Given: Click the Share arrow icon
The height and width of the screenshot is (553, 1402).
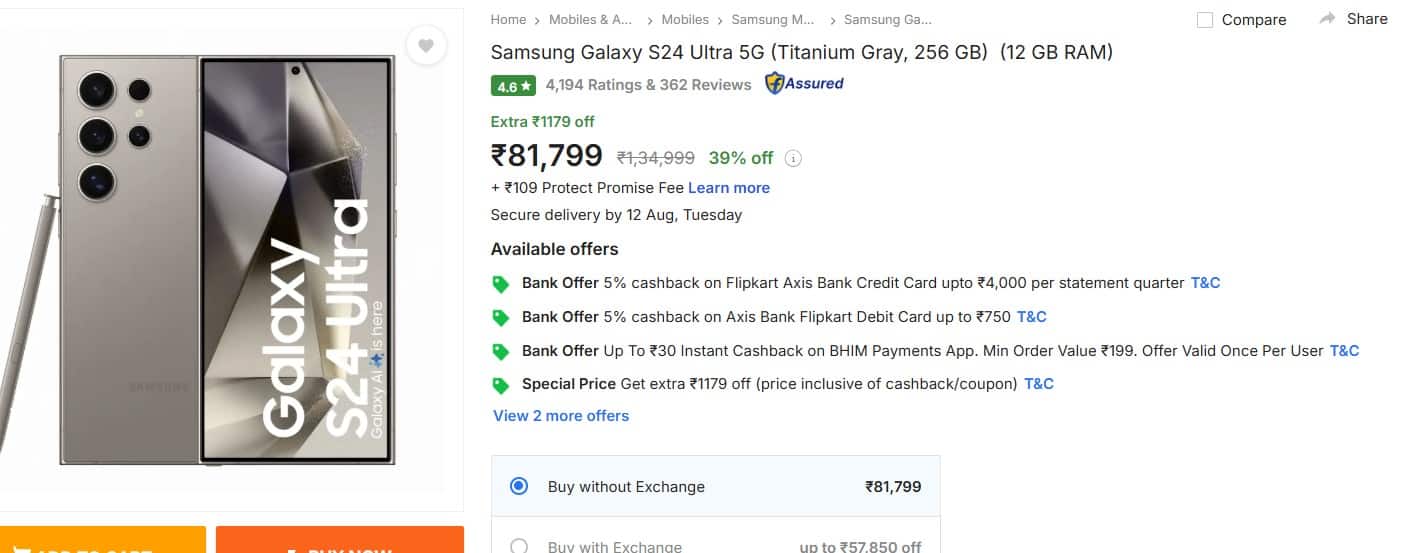Looking at the screenshot, I should tap(1327, 19).
